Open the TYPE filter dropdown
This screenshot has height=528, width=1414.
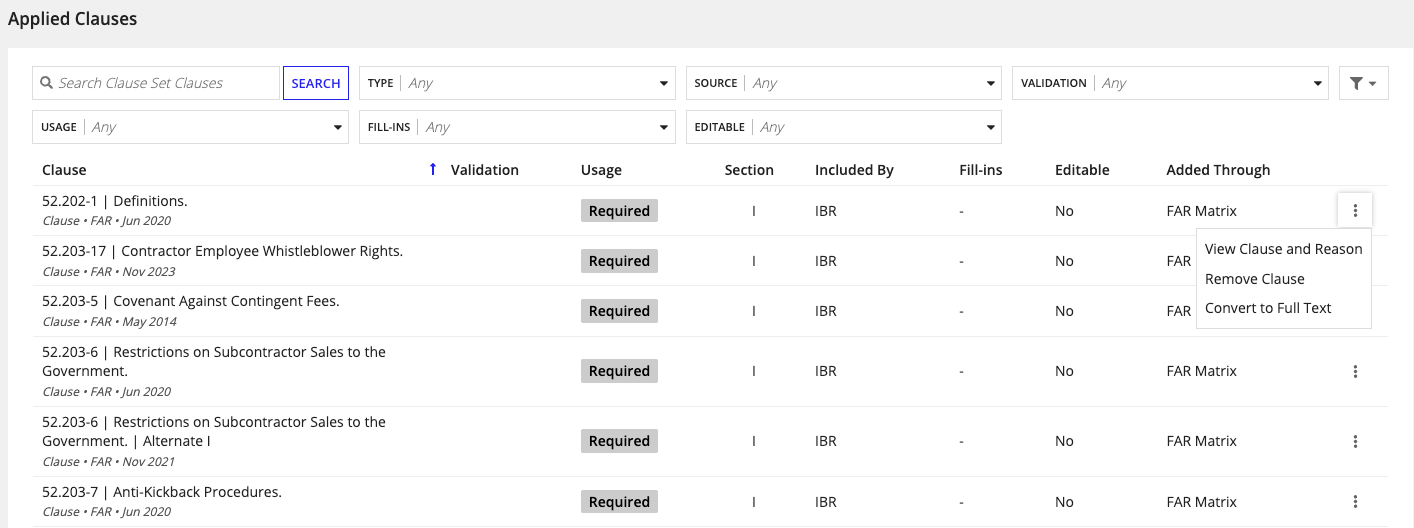pyautogui.click(x=517, y=83)
